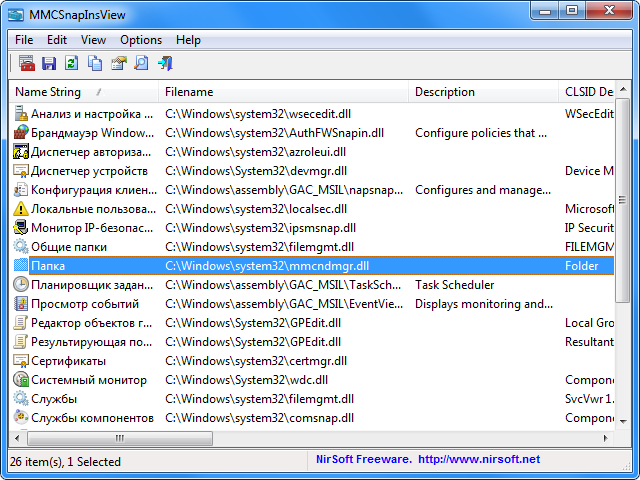Click 'Configure policies that ...' description
This screenshot has width=640, height=480.
pos(481,133)
